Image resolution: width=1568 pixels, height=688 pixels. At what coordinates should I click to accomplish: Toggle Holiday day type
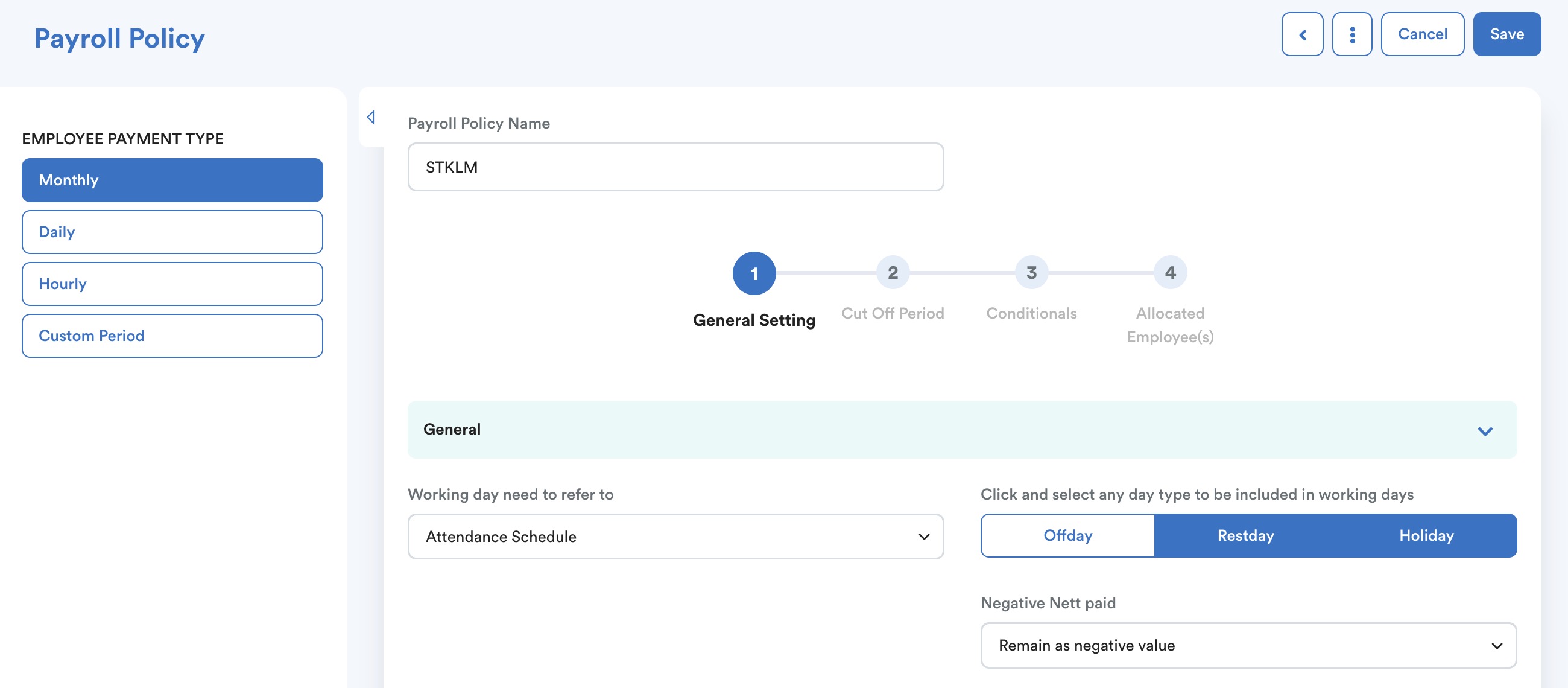[x=1426, y=535]
